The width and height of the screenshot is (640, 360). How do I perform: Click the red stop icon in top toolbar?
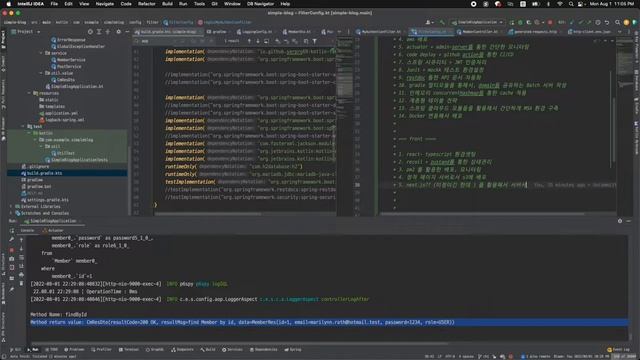(x=550, y=22)
